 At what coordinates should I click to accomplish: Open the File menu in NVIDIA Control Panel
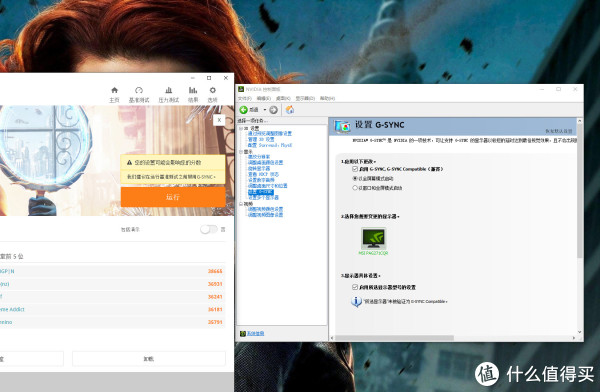[245, 99]
